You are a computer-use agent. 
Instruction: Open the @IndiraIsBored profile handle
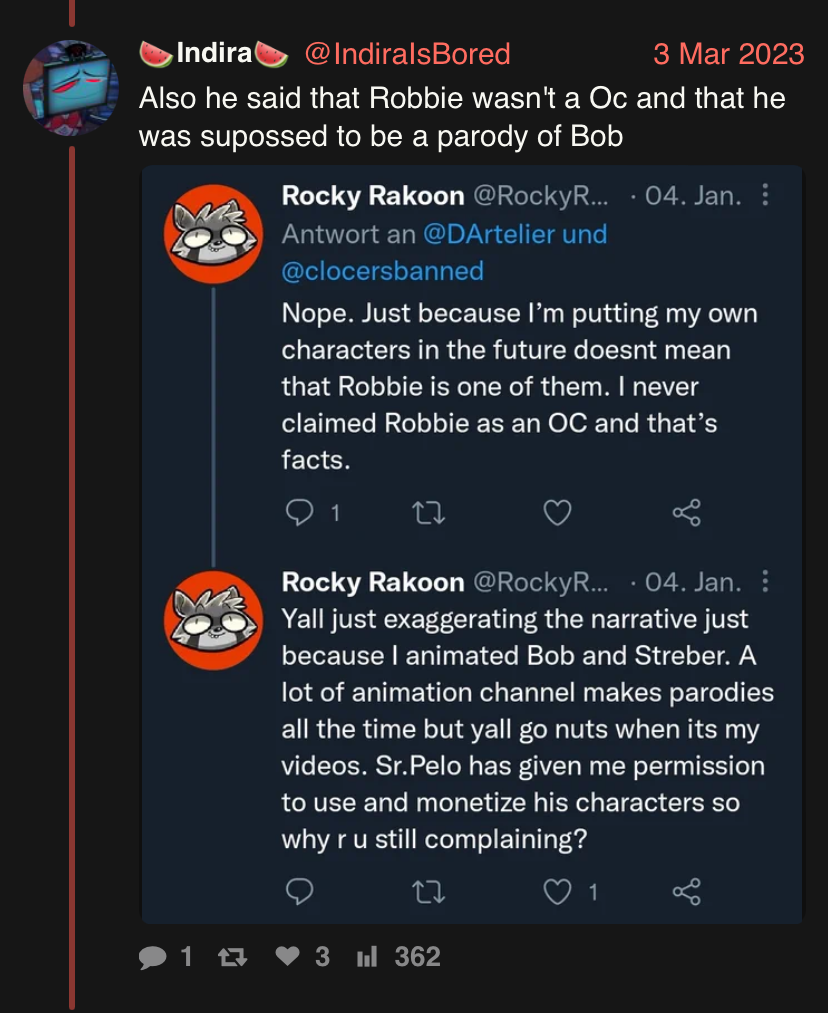pyautogui.click(x=406, y=53)
